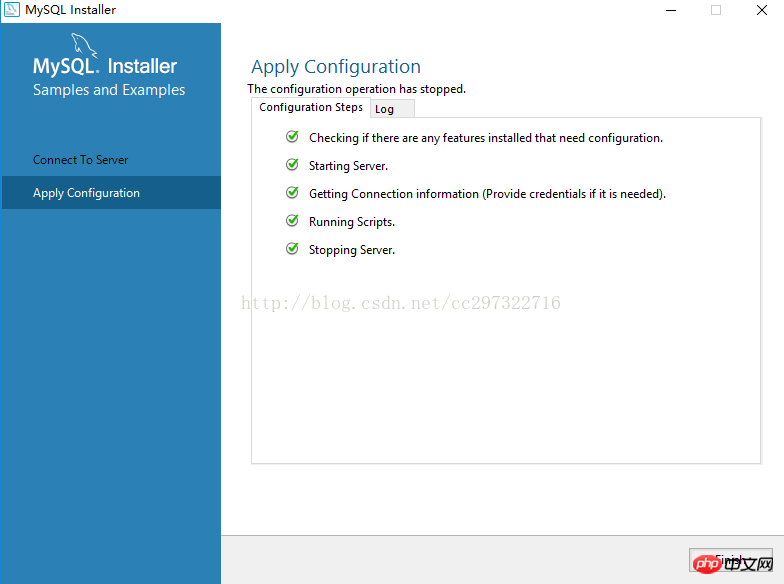Viewport: 784px width, 584px height.
Task: Click the green check beside Checking features step
Action: (292, 136)
